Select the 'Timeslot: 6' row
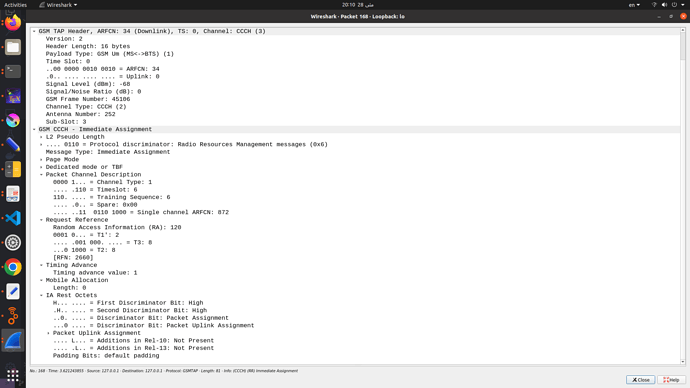This screenshot has width=690, height=388. 355,190
